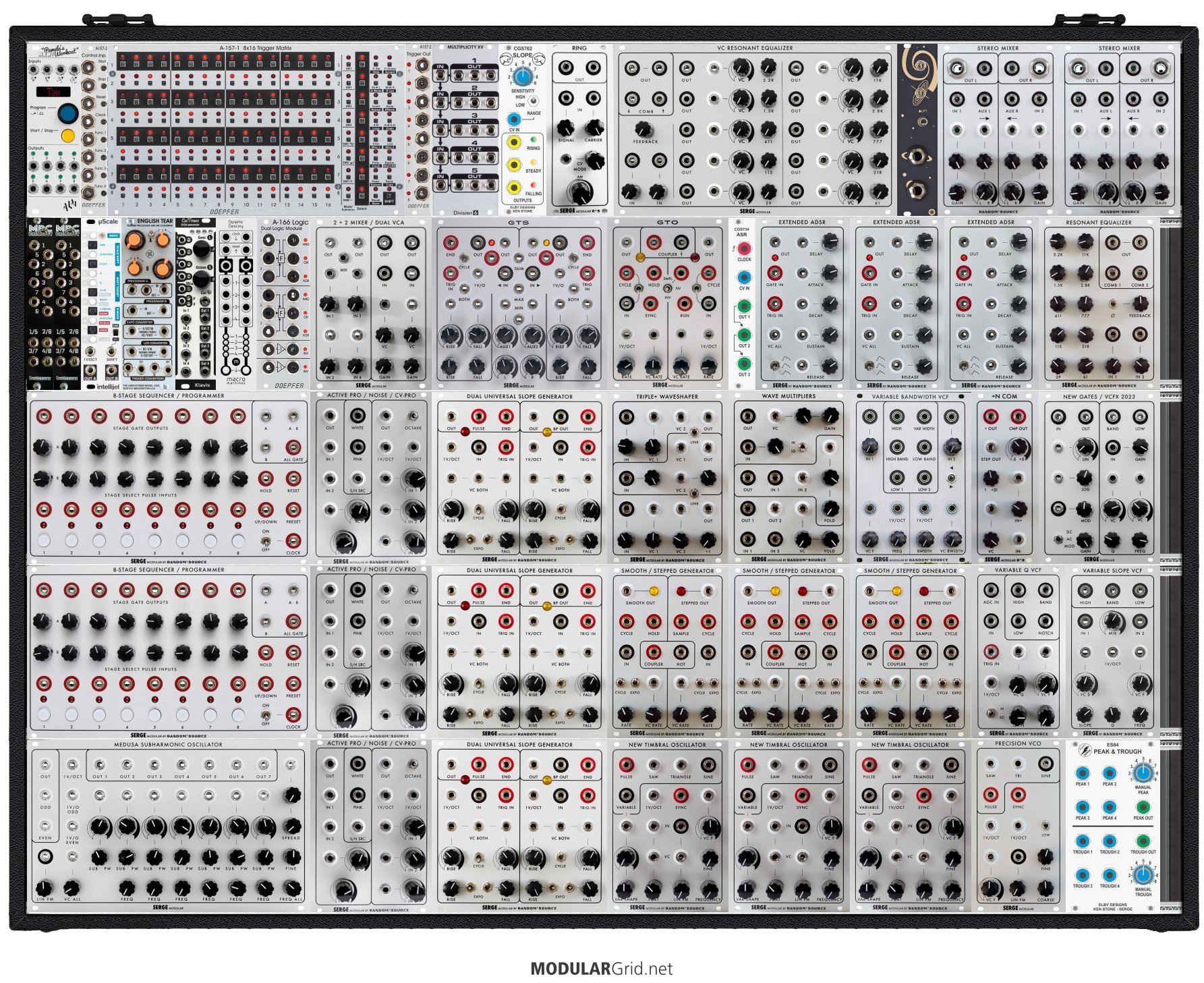Click the ALL GATE jack on top 8-Stage Sequencer
The image size is (1204, 983).
pos(293,447)
